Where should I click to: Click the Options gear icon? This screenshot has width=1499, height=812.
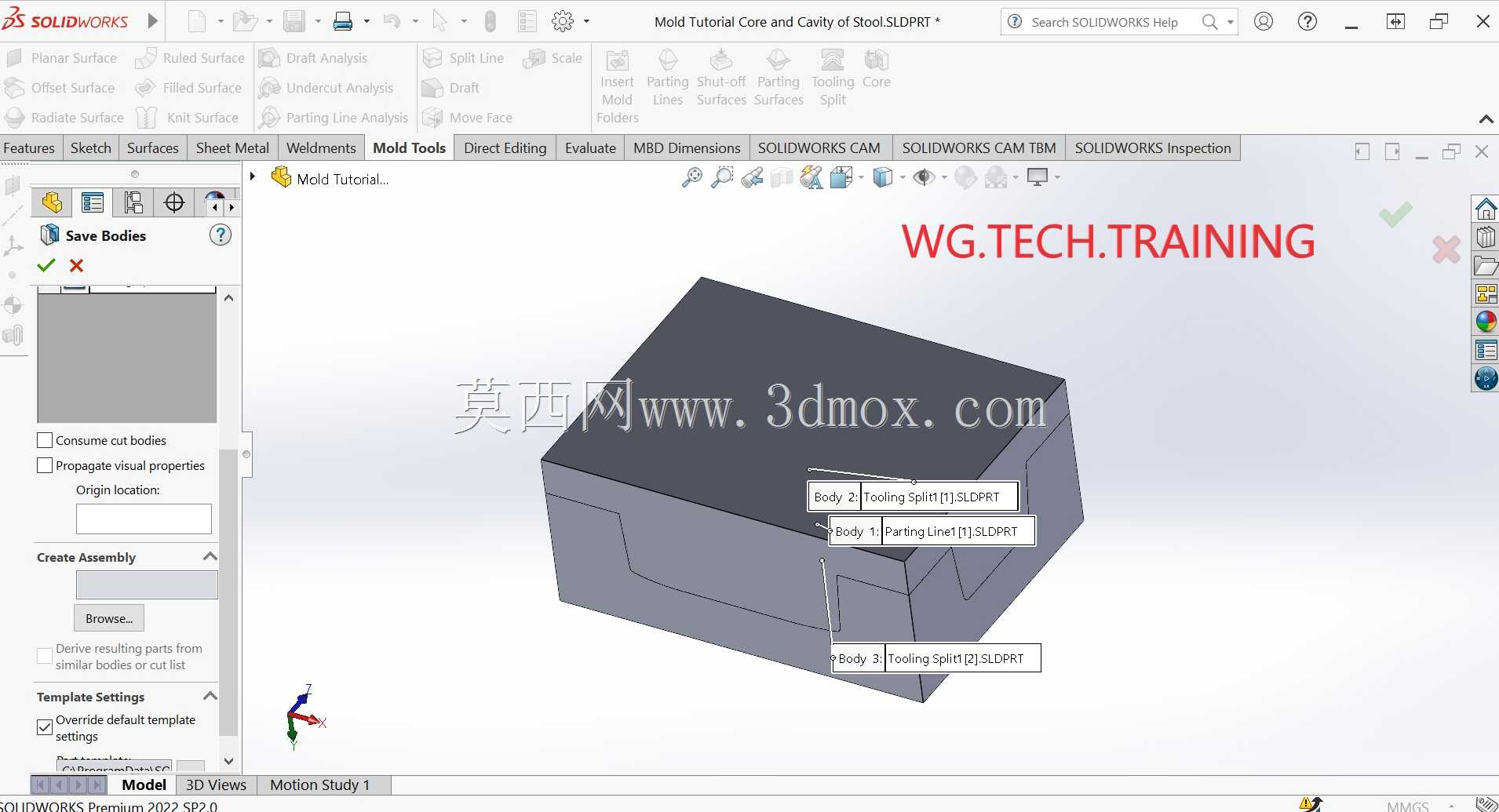(x=563, y=21)
